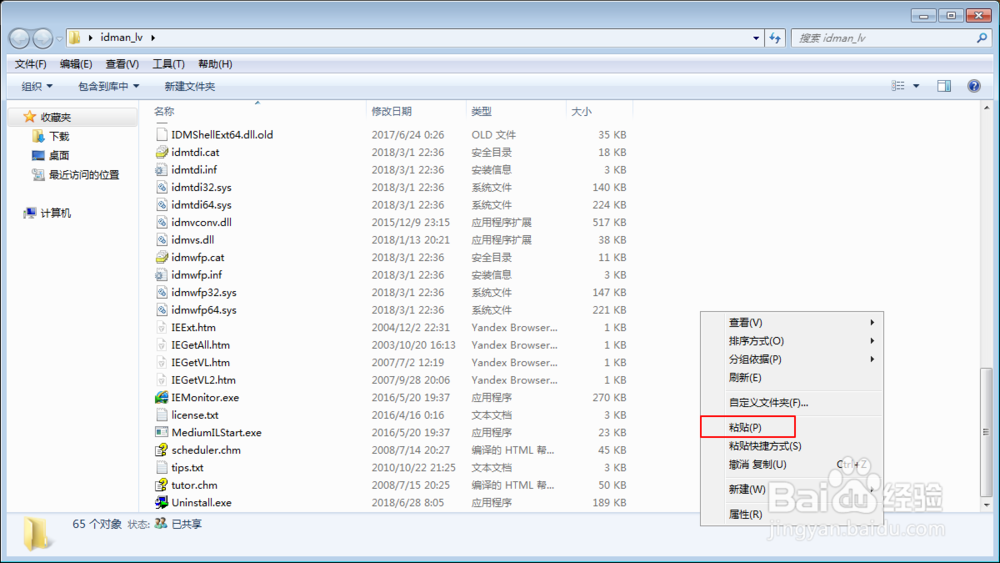Viewport: 1000px width, 563px height.
Task: Click the Favorites star icon in sidebar
Action: pyautogui.click(x=29, y=117)
